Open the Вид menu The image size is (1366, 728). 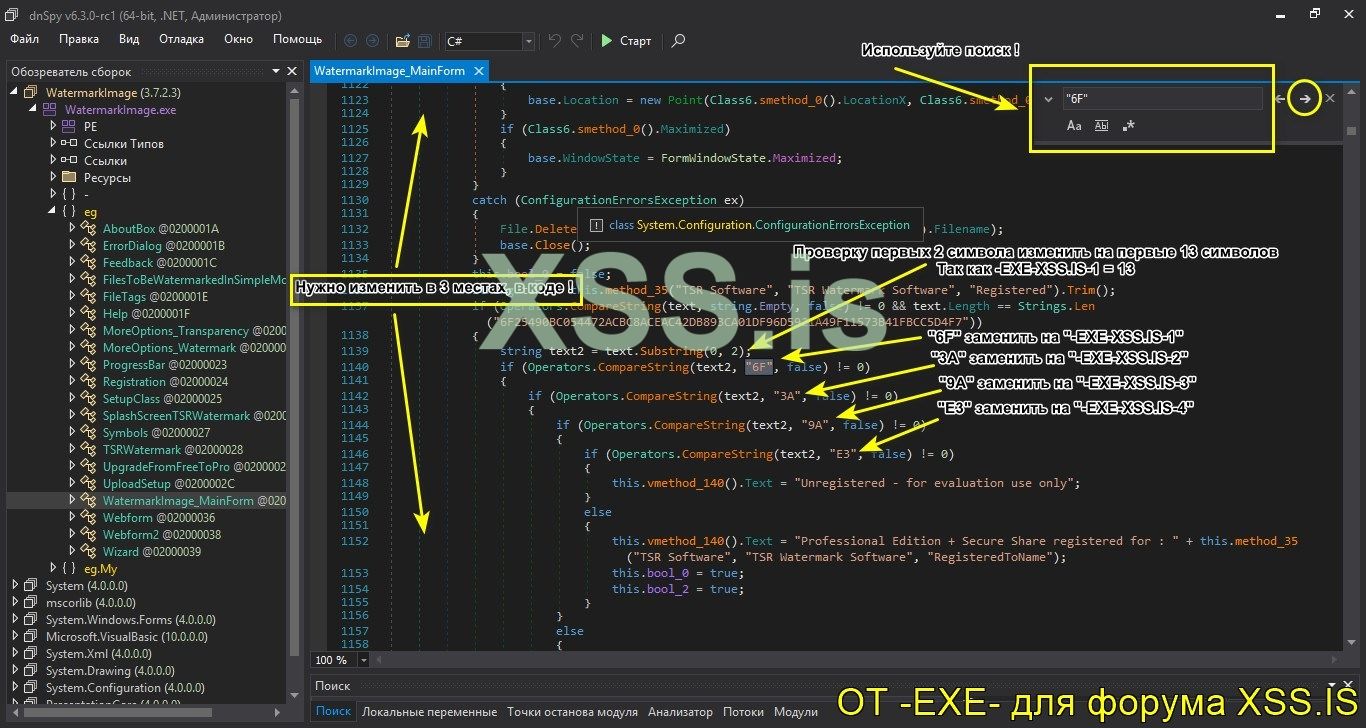[129, 39]
